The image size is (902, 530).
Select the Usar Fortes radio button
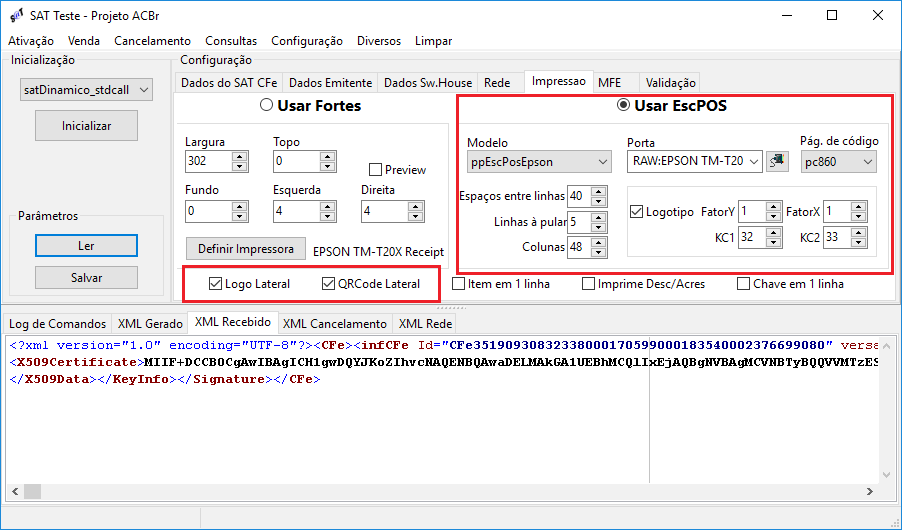point(266,105)
